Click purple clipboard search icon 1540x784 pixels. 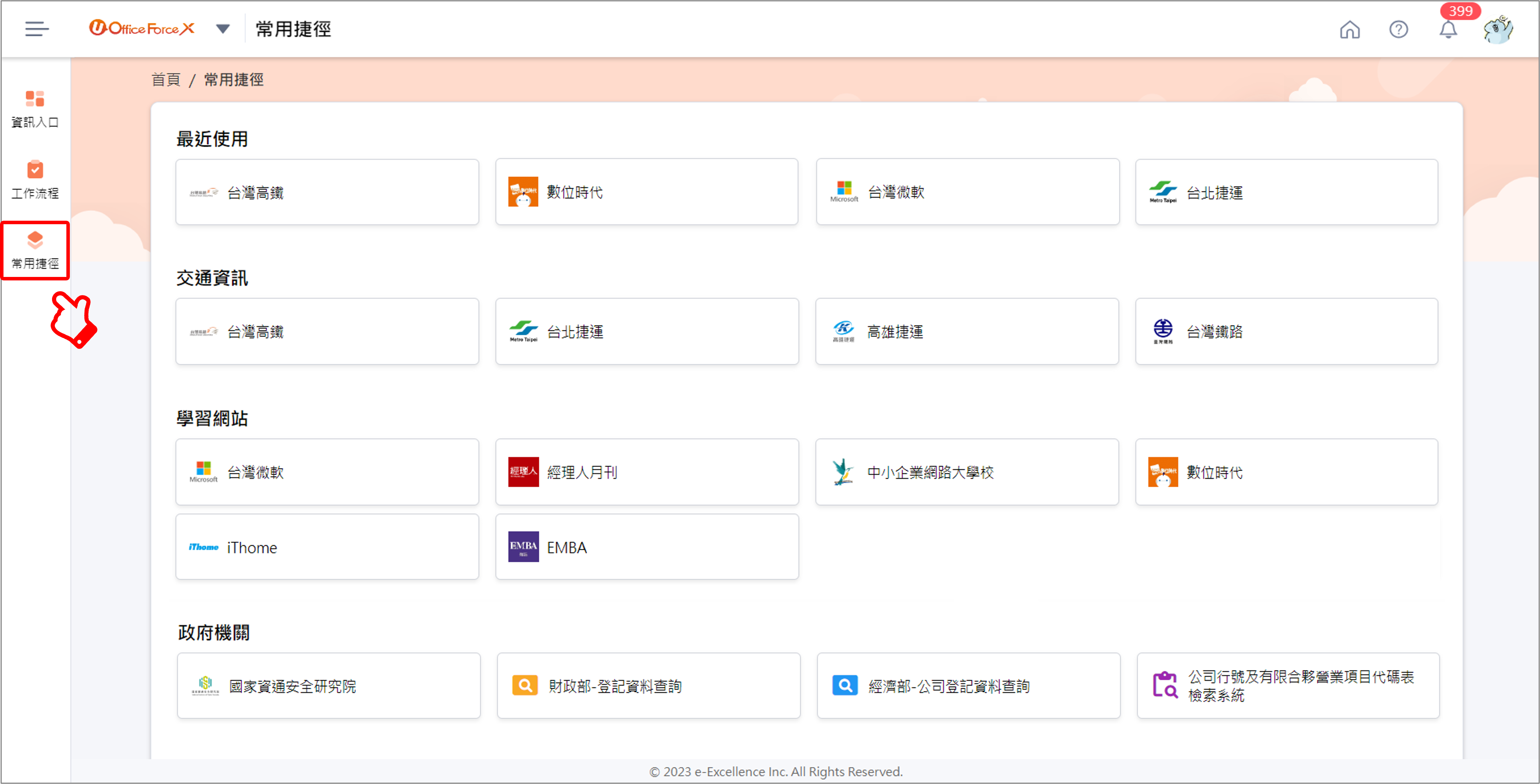click(1165, 685)
